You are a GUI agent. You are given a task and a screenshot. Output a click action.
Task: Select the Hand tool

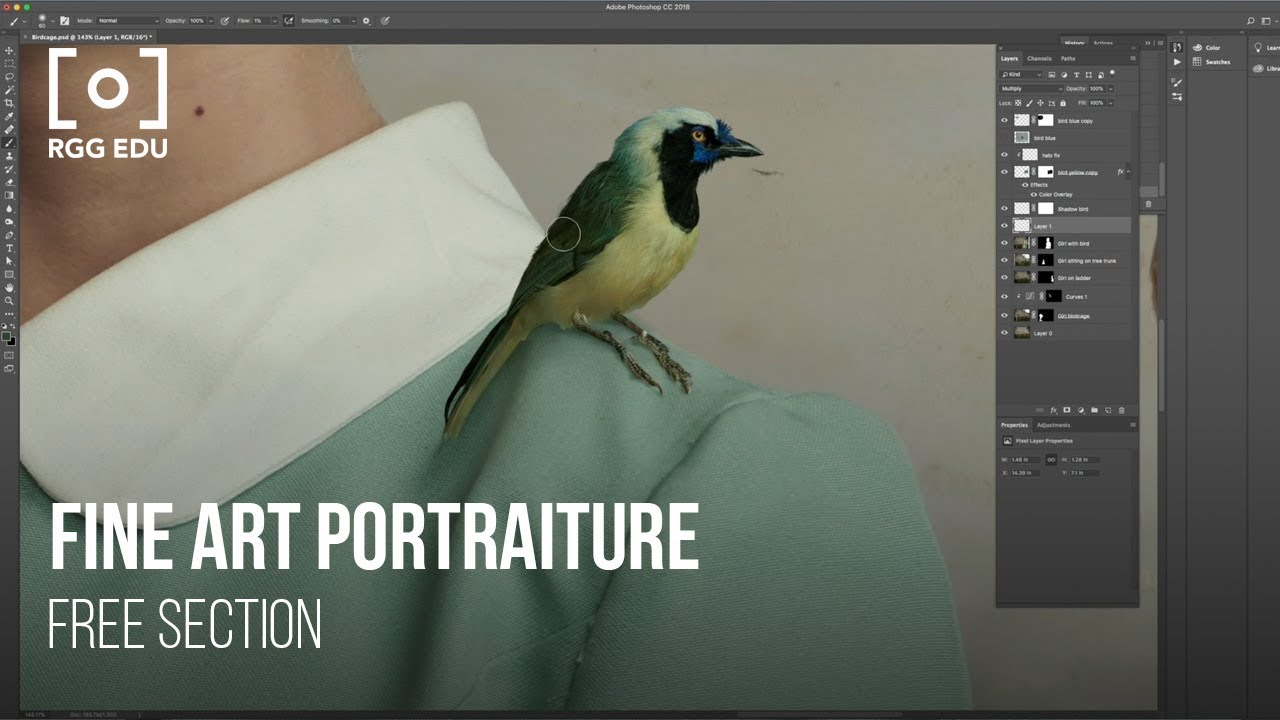coord(10,287)
